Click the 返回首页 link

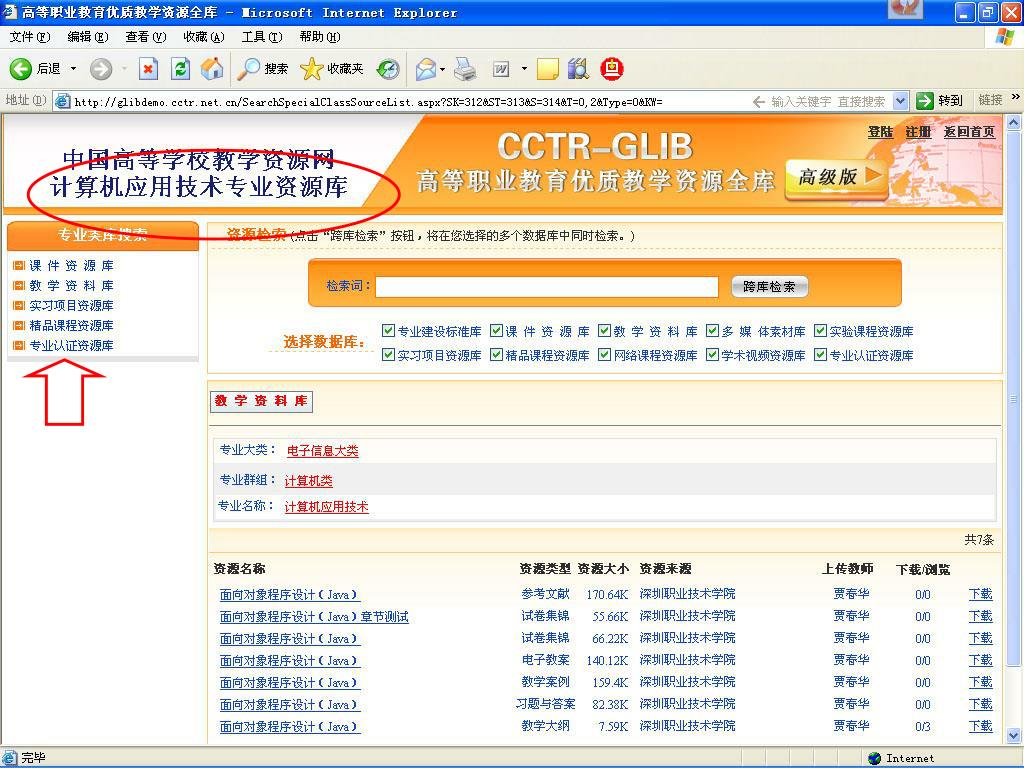click(969, 132)
